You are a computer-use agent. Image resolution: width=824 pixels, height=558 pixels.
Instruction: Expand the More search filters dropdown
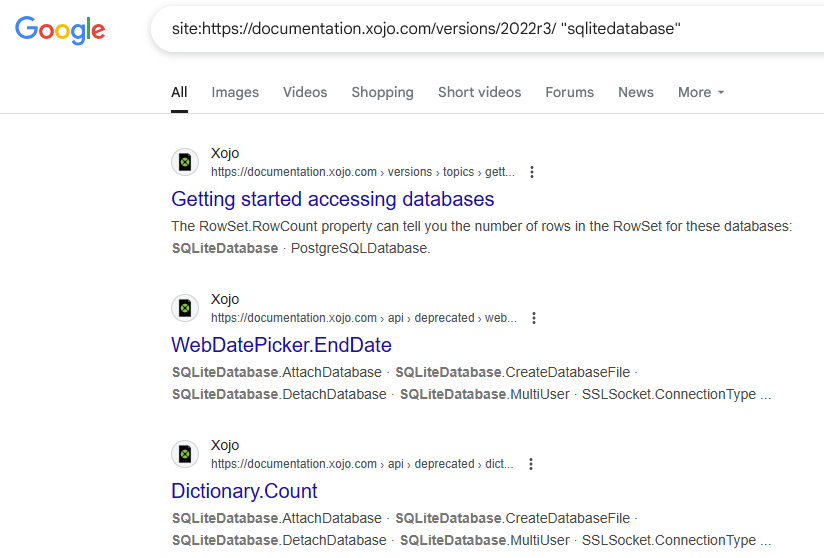pos(701,92)
